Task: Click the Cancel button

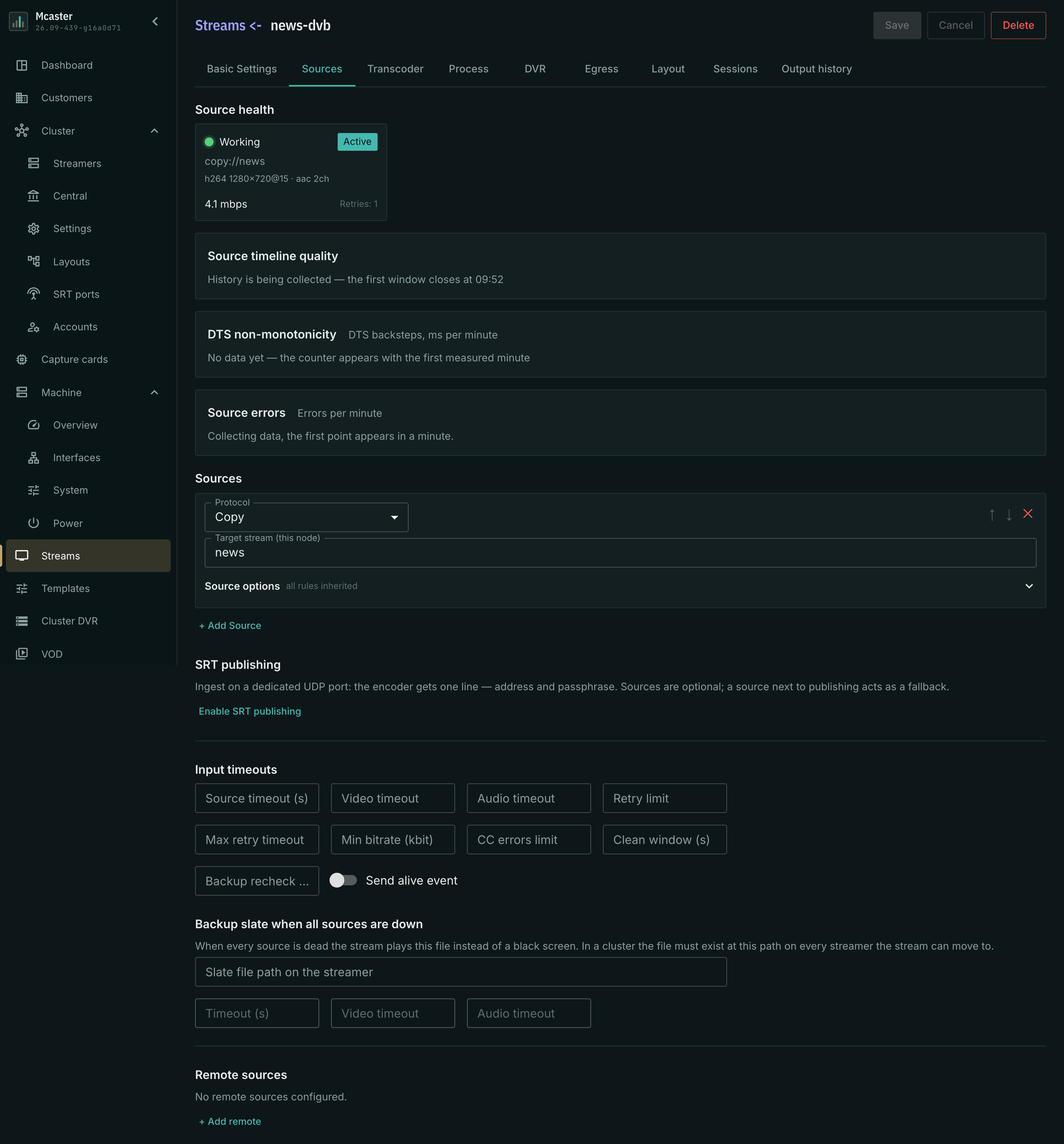Action: pyautogui.click(x=956, y=25)
